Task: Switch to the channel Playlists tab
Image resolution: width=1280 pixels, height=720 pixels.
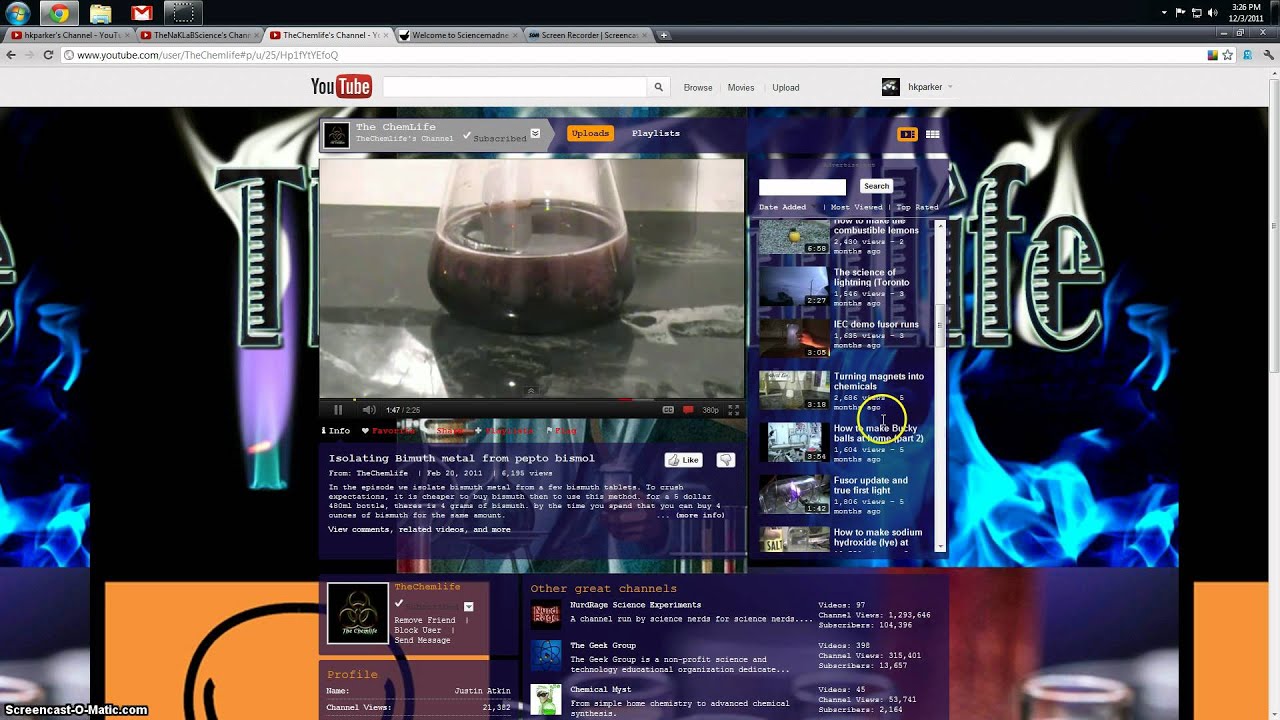Action: [656, 133]
